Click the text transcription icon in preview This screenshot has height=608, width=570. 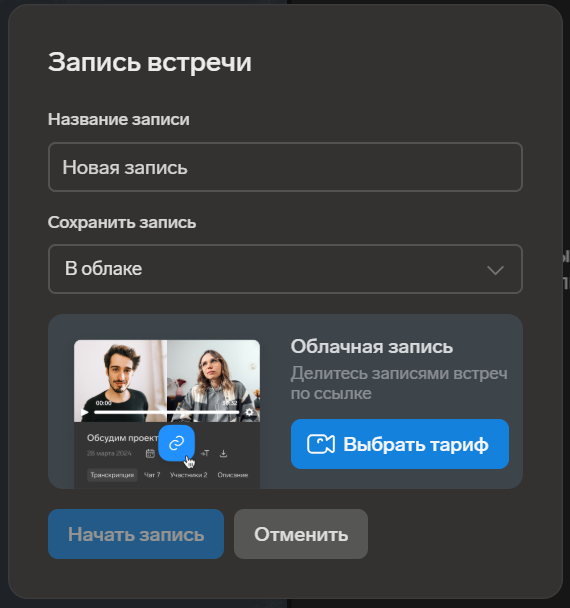pos(205,453)
